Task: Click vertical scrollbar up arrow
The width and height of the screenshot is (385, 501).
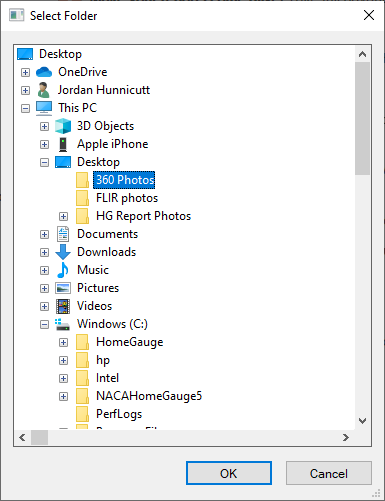Action: click(x=362, y=54)
